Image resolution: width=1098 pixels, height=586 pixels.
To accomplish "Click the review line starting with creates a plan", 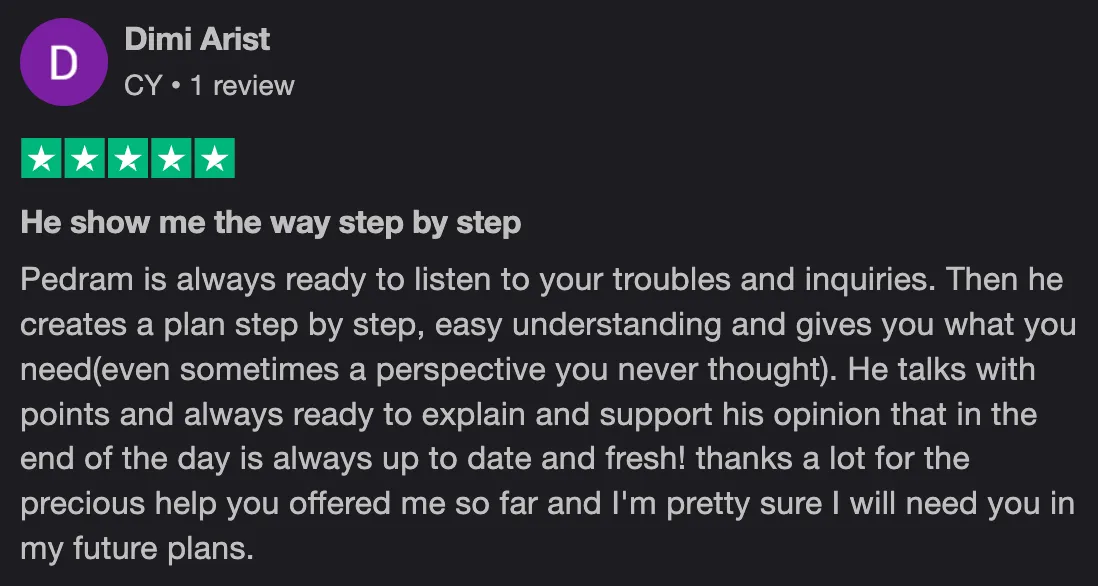I will [x=548, y=326].
